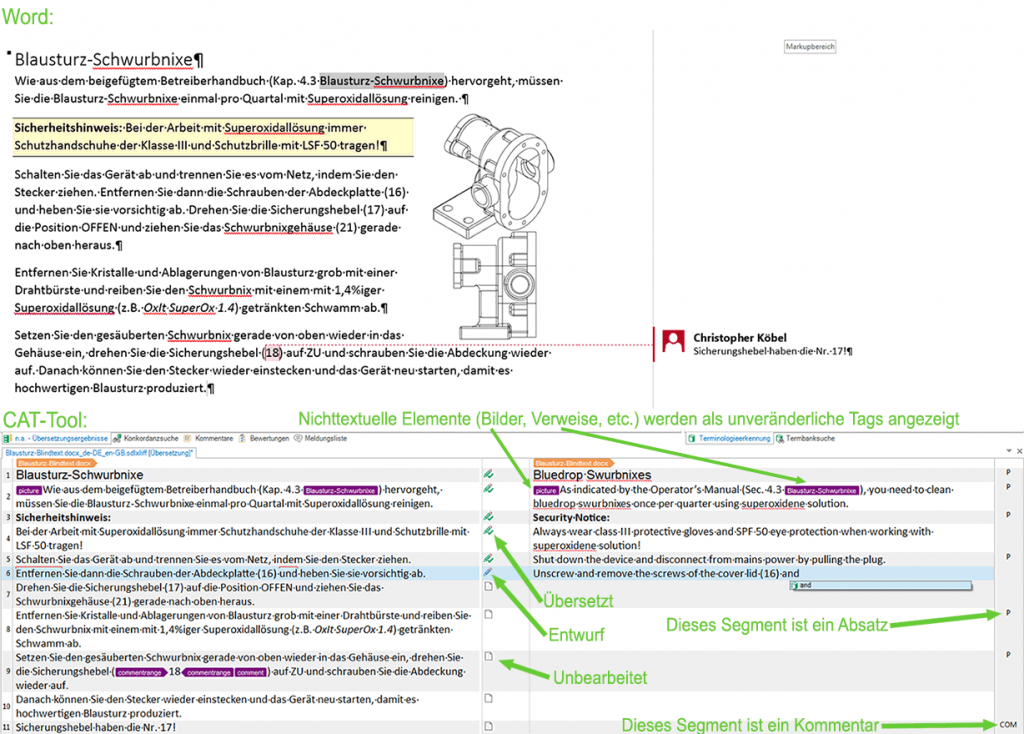Click the target field of segment 7
Screen dimensions: 1024x734
(x=760, y=595)
